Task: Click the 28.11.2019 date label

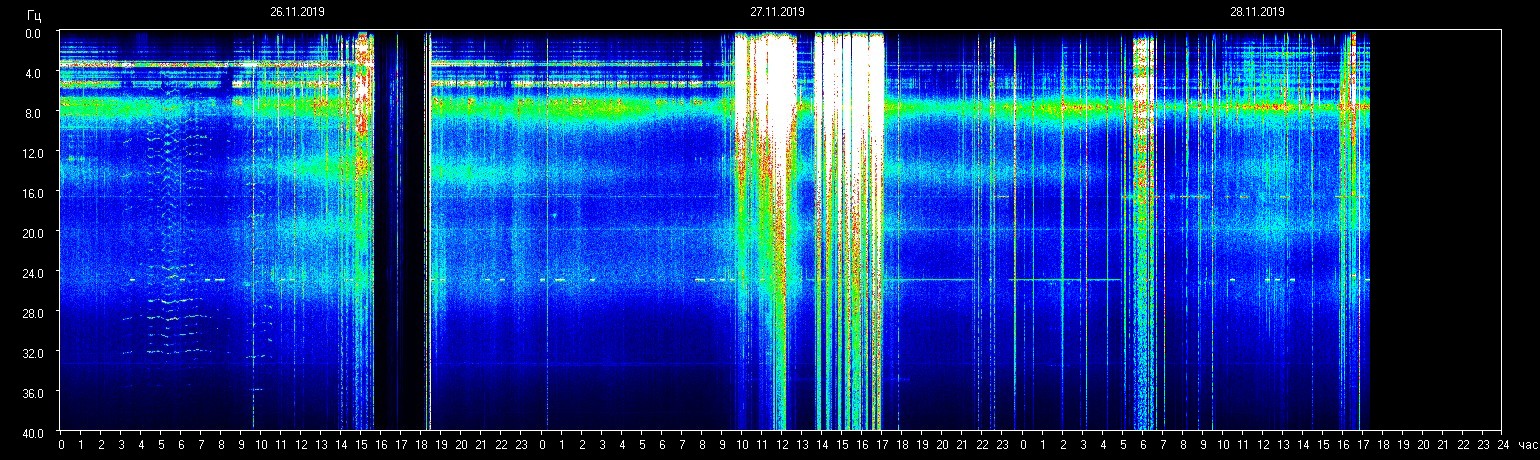Action: click(x=1257, y=12)
